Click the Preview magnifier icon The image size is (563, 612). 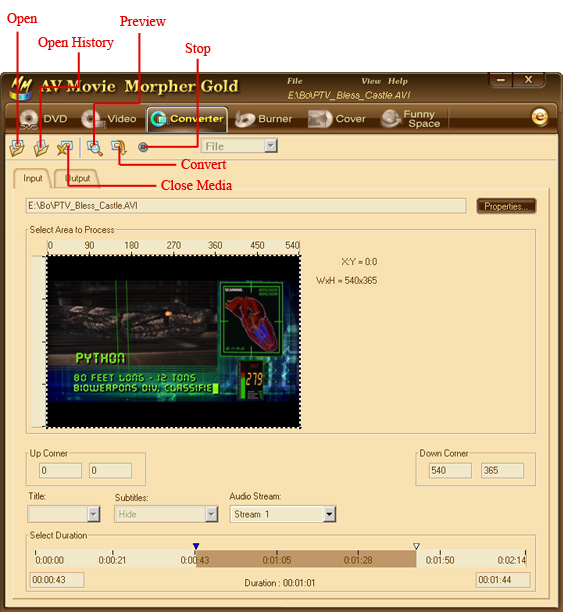click(x=95, y=148)
